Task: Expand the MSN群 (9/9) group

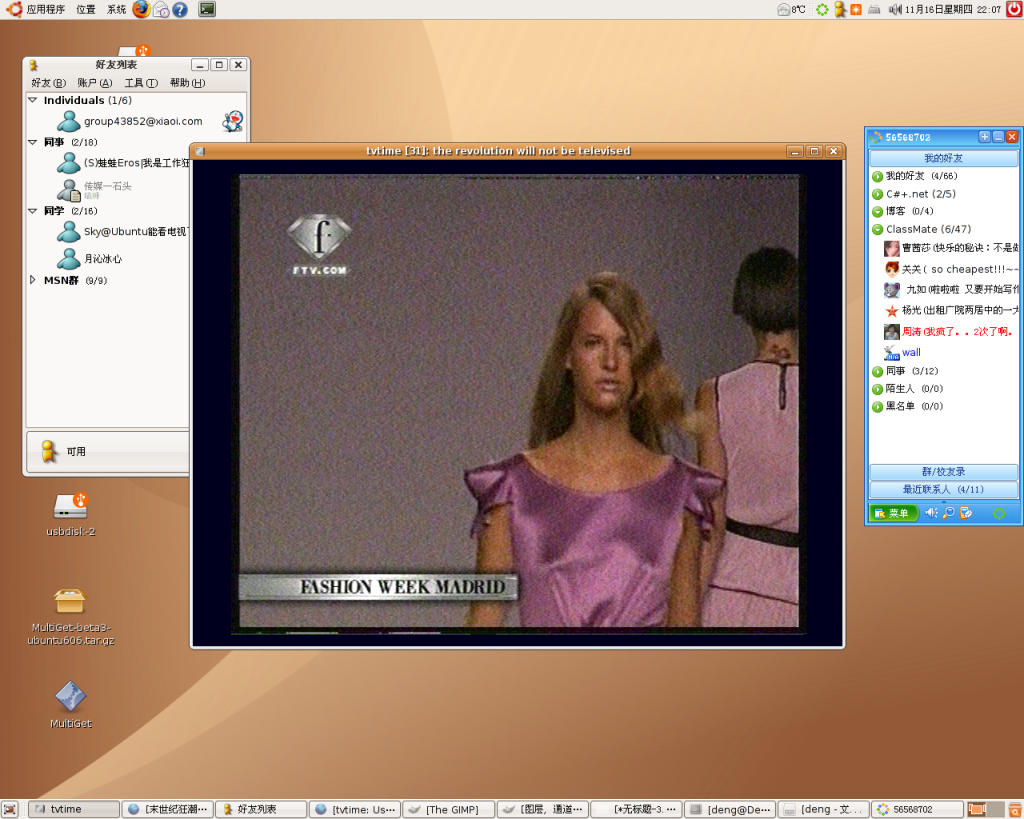Action: coord(33,280)
